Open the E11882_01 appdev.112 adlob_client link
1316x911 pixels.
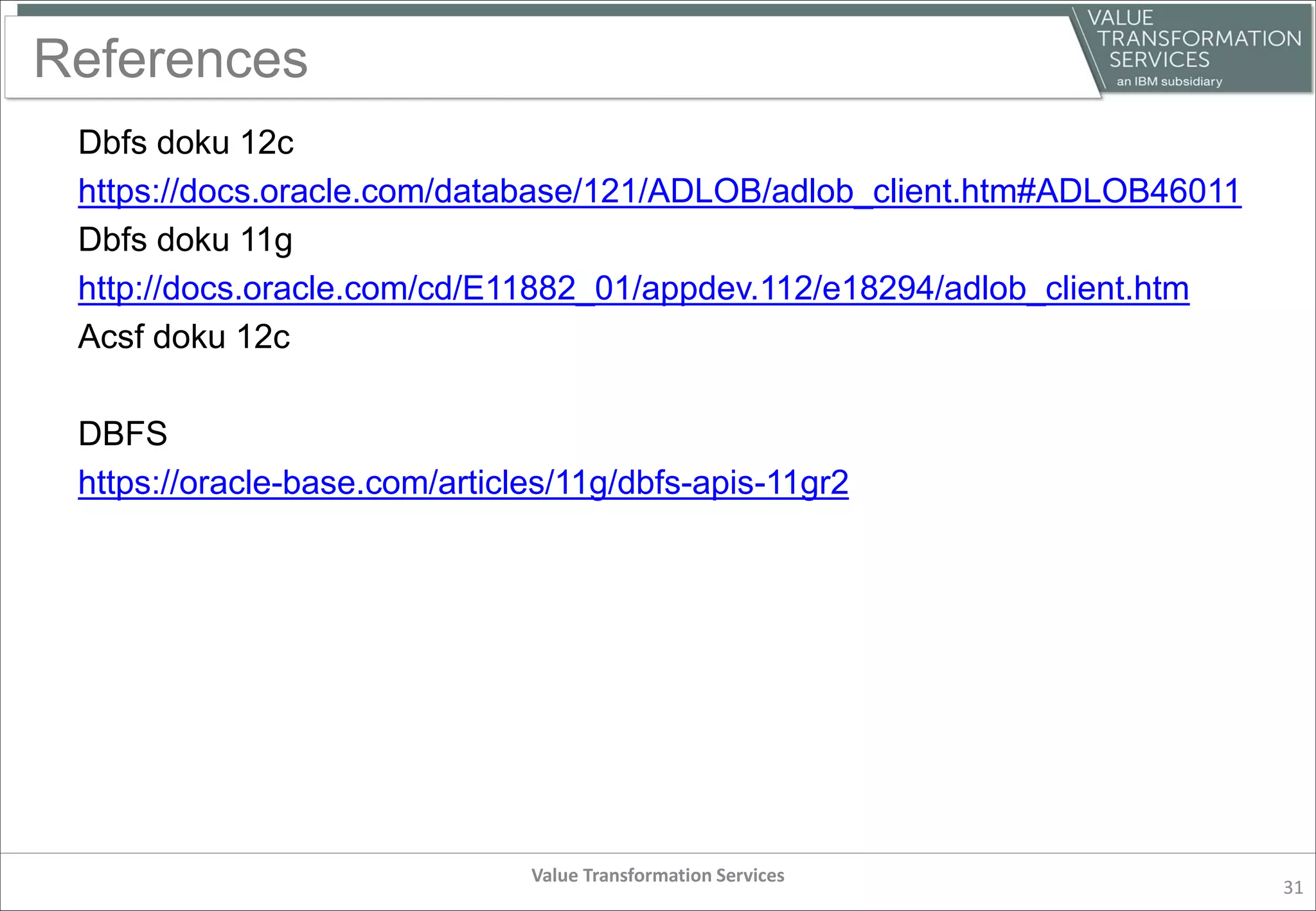click(x=634, y=288)
